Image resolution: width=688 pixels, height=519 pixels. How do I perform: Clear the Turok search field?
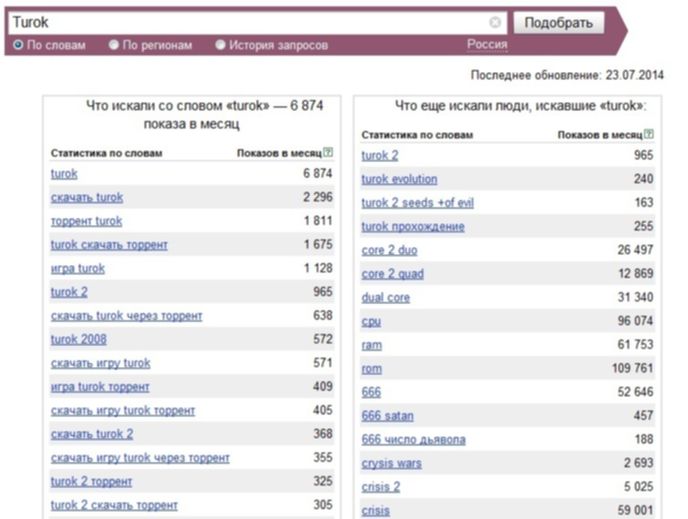[494, 22]
